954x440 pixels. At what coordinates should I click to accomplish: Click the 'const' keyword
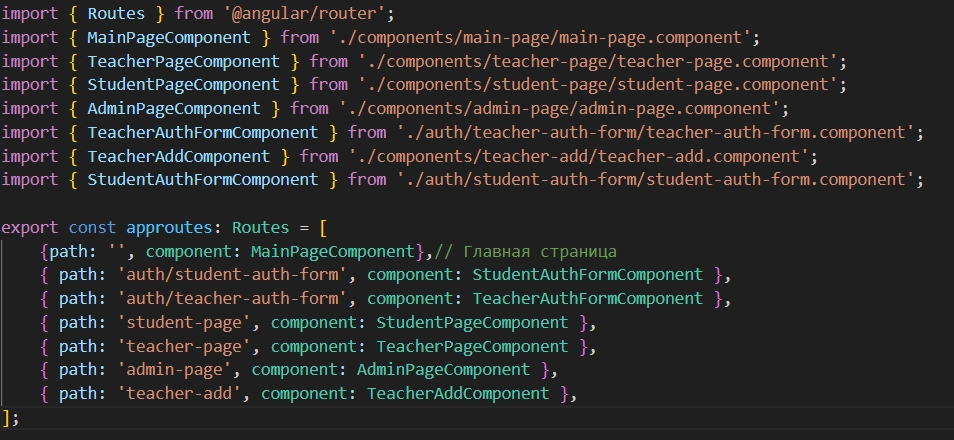click(92, 228)
